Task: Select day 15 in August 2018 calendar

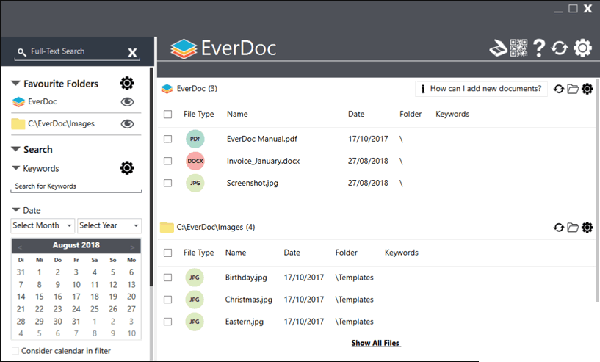Action: (39, 297)
